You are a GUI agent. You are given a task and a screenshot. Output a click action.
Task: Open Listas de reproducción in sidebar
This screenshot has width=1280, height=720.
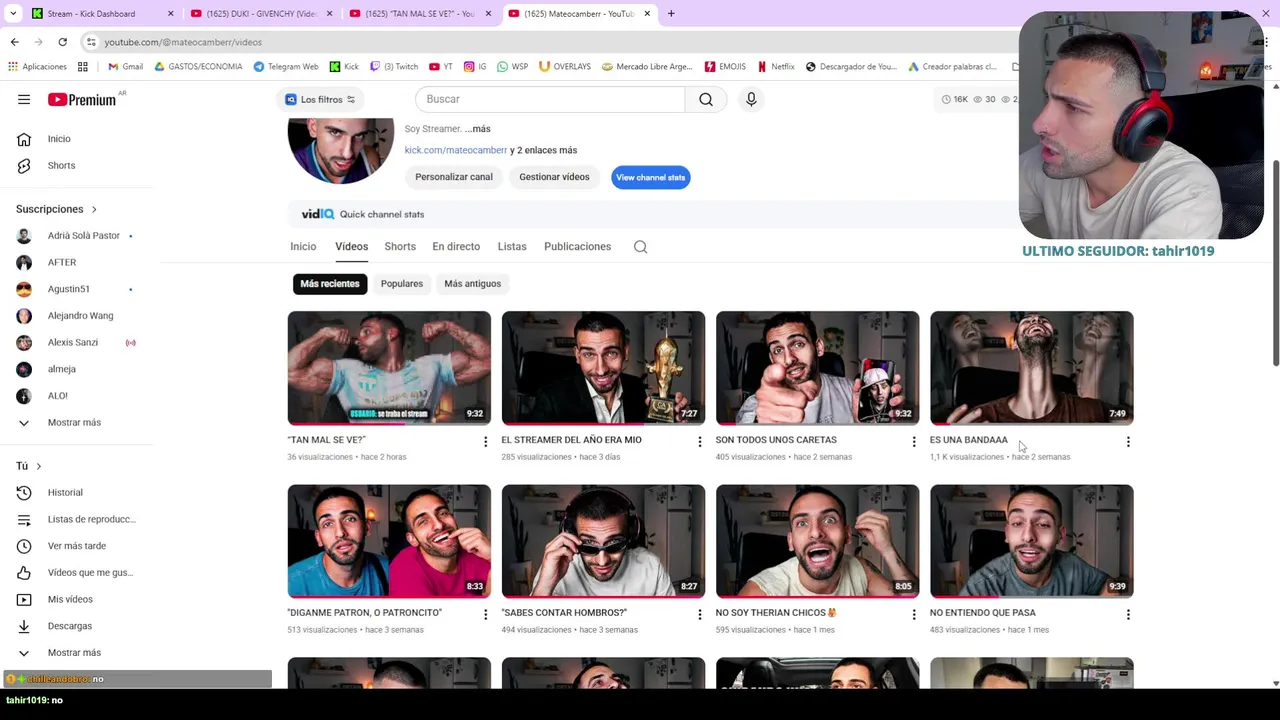click(x=91, y=519)
